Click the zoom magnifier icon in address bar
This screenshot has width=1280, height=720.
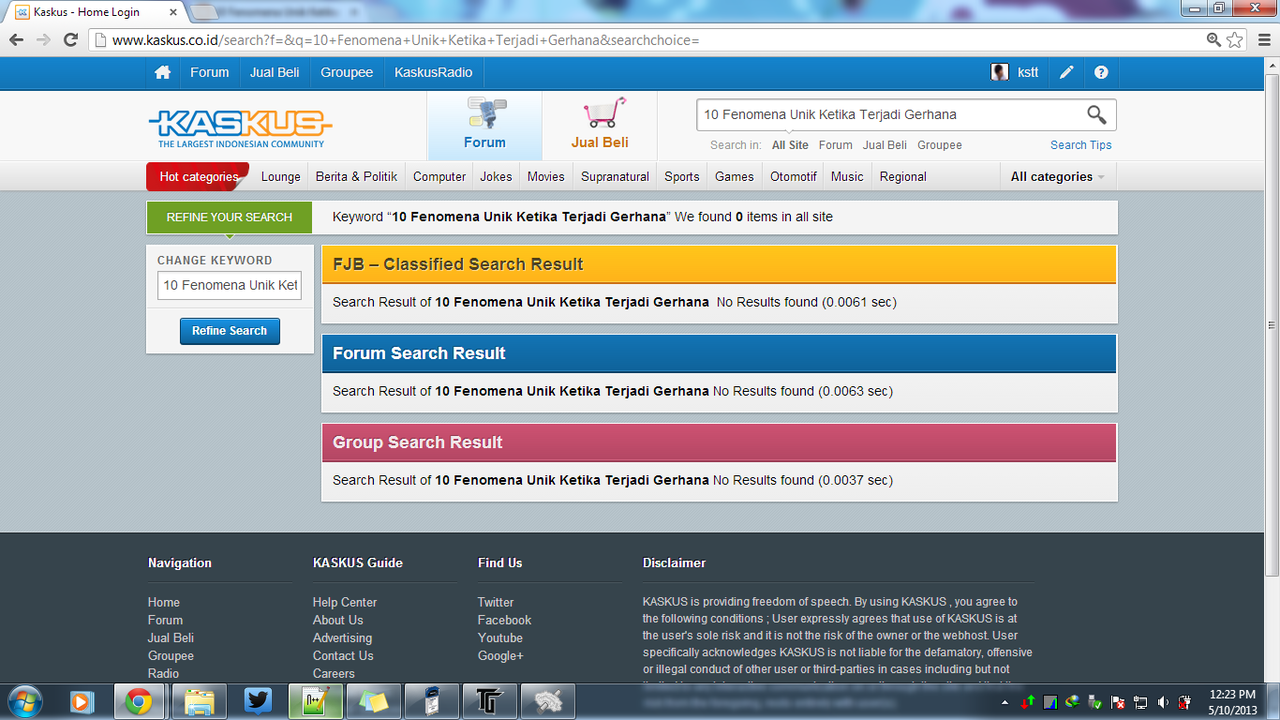coord(1214,40)
